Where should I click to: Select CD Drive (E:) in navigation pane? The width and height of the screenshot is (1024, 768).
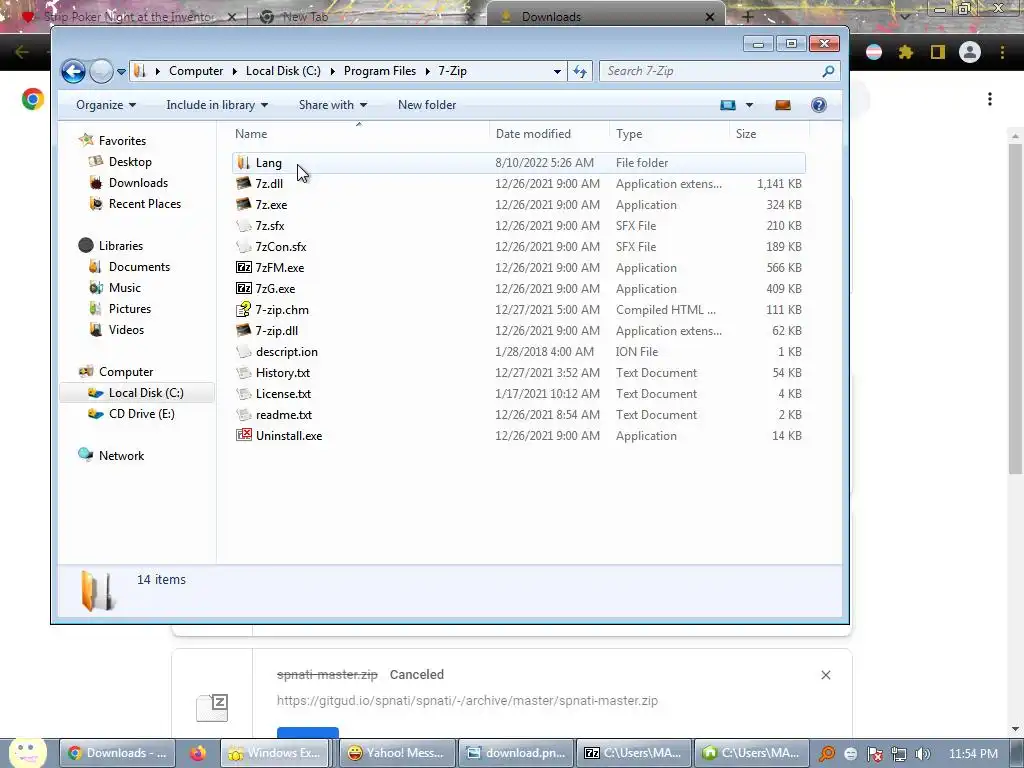pos(141,413)
